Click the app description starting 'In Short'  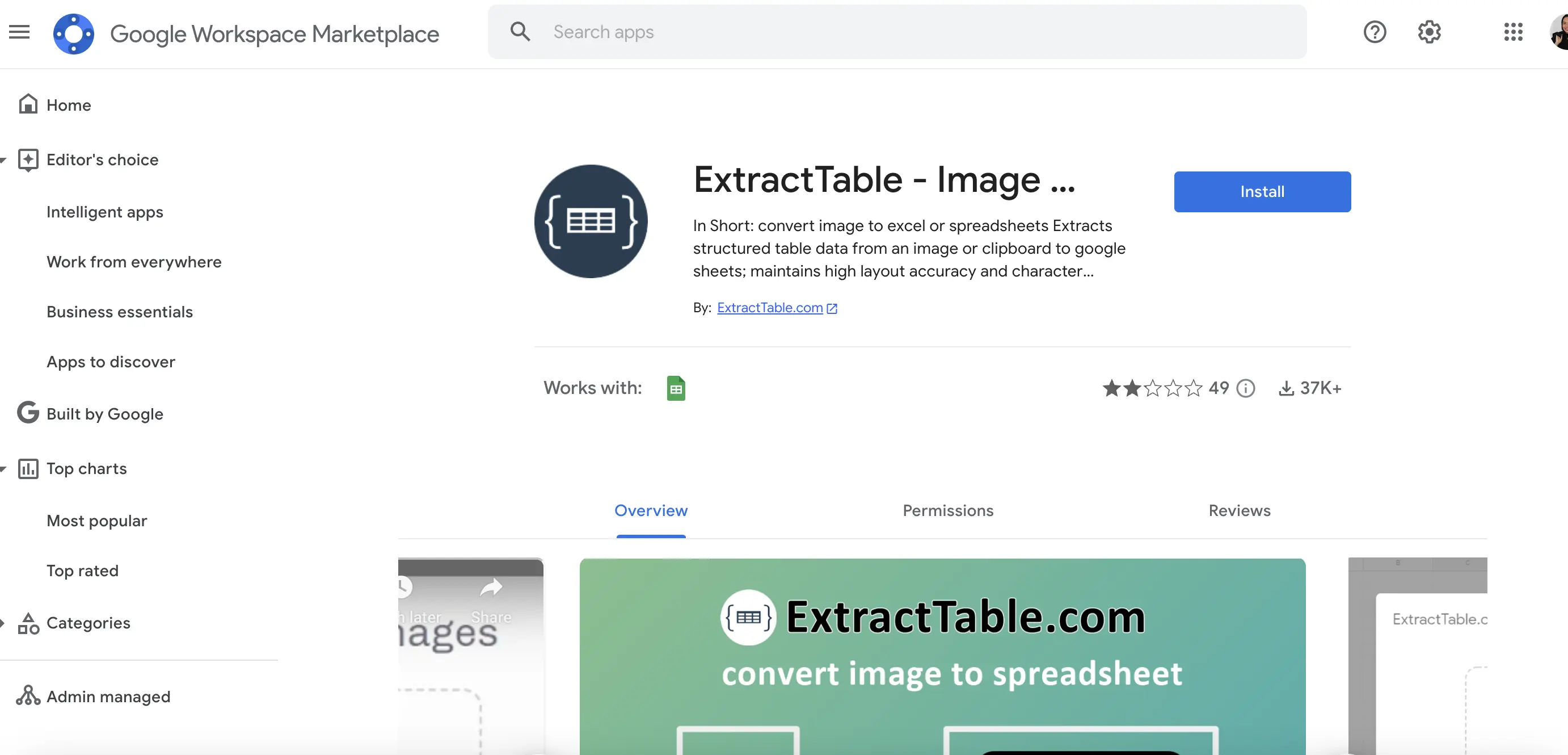(x=909, y=249)
